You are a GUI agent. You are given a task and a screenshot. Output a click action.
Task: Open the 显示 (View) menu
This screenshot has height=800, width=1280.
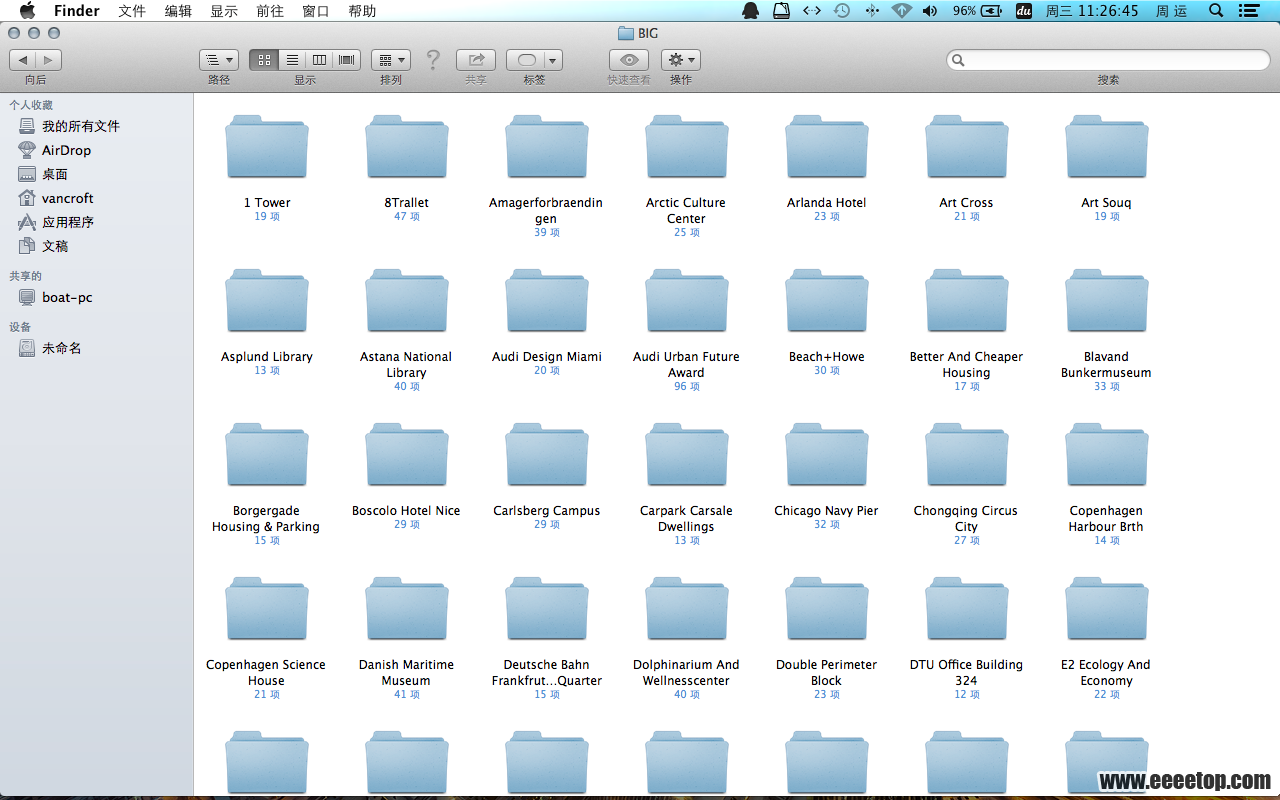pyautogui.click(x=224, y=11)
